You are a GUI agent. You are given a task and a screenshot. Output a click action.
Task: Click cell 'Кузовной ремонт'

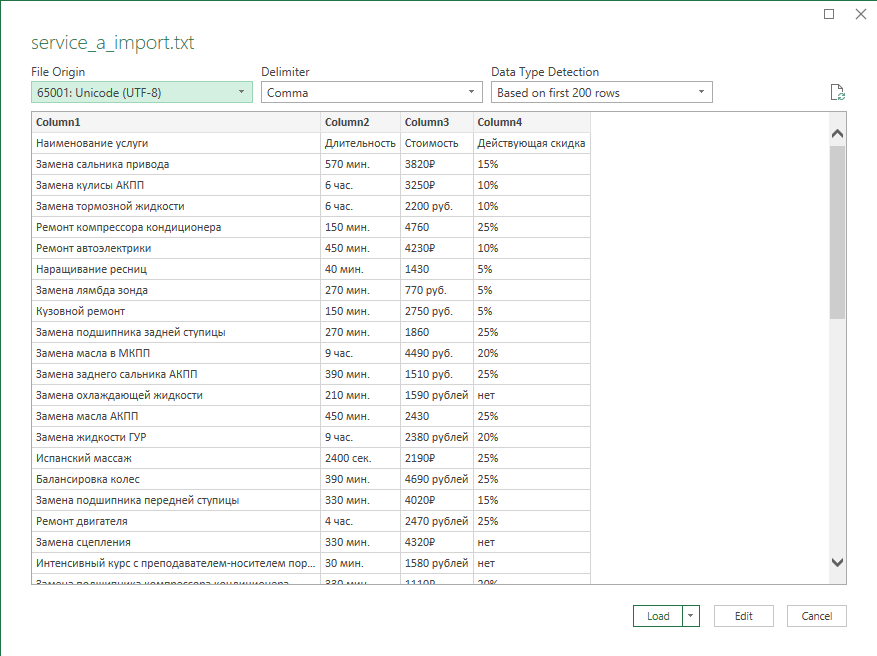176,311
